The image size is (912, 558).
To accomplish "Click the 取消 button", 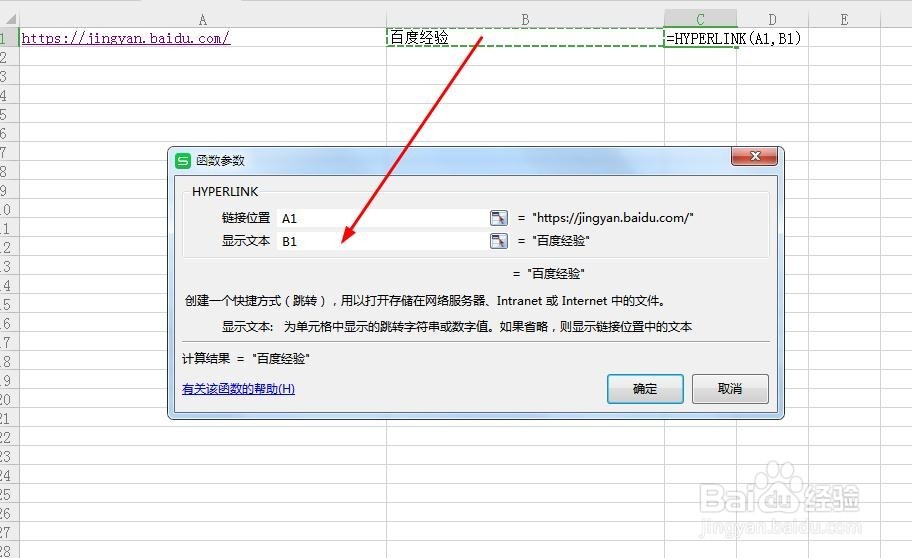I will [730, 389].
